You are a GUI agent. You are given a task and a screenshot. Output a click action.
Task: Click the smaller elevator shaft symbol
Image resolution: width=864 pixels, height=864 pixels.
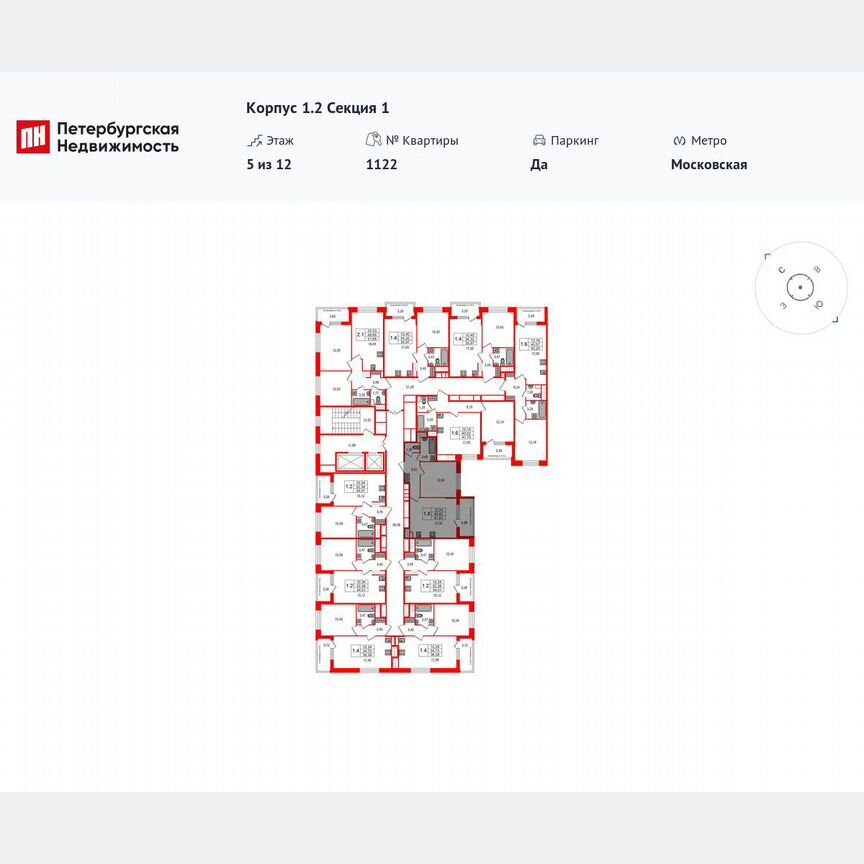tap(374, 462)
